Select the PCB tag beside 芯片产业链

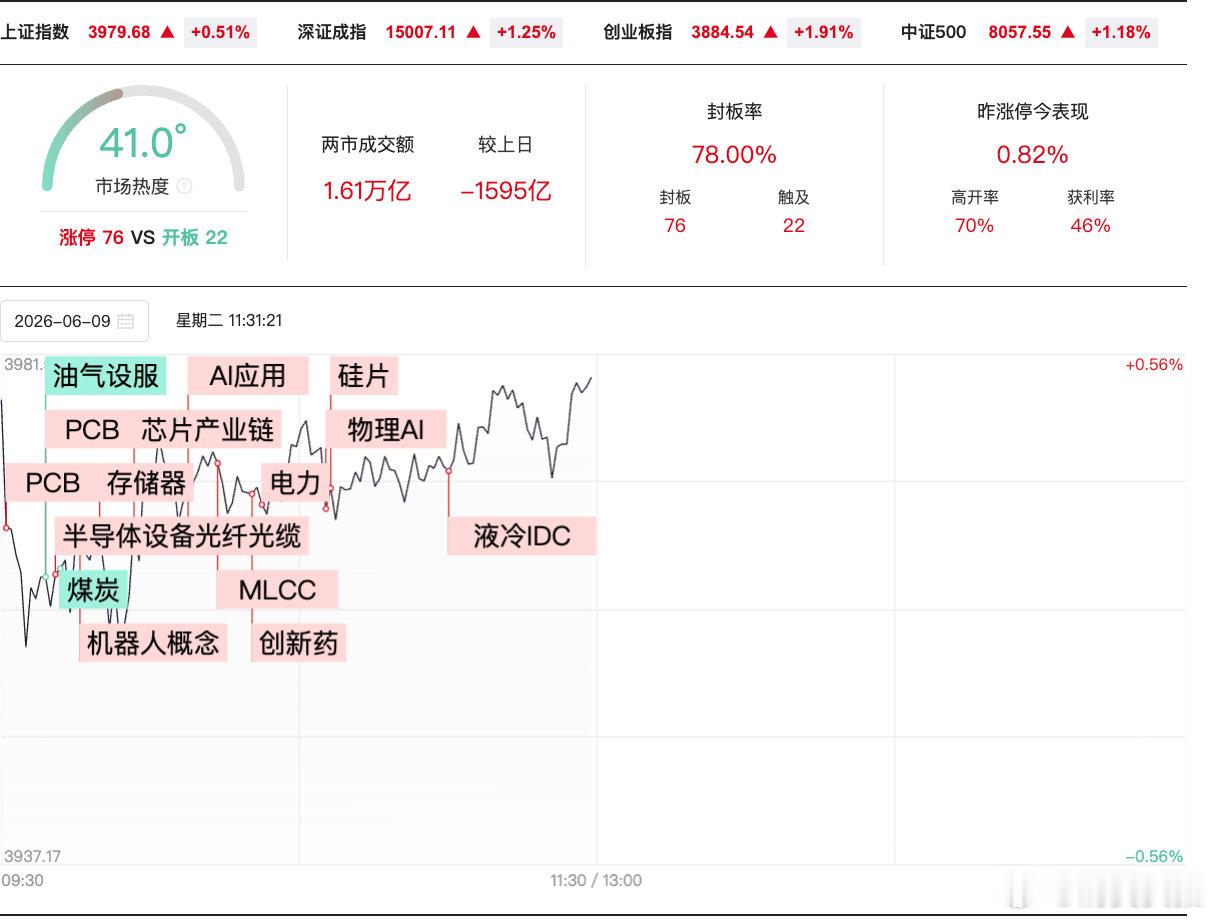[x=91, y=430]
